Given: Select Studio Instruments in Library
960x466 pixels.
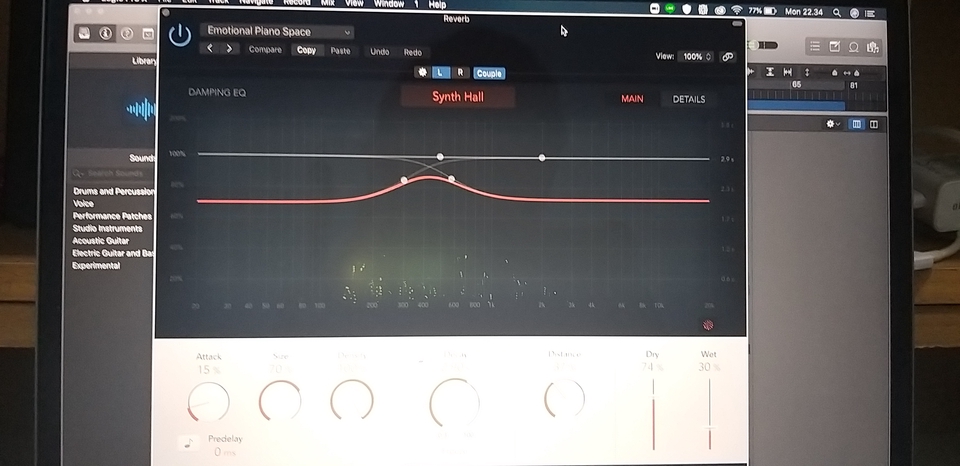Looking at the screenshot, I should 108,228.
